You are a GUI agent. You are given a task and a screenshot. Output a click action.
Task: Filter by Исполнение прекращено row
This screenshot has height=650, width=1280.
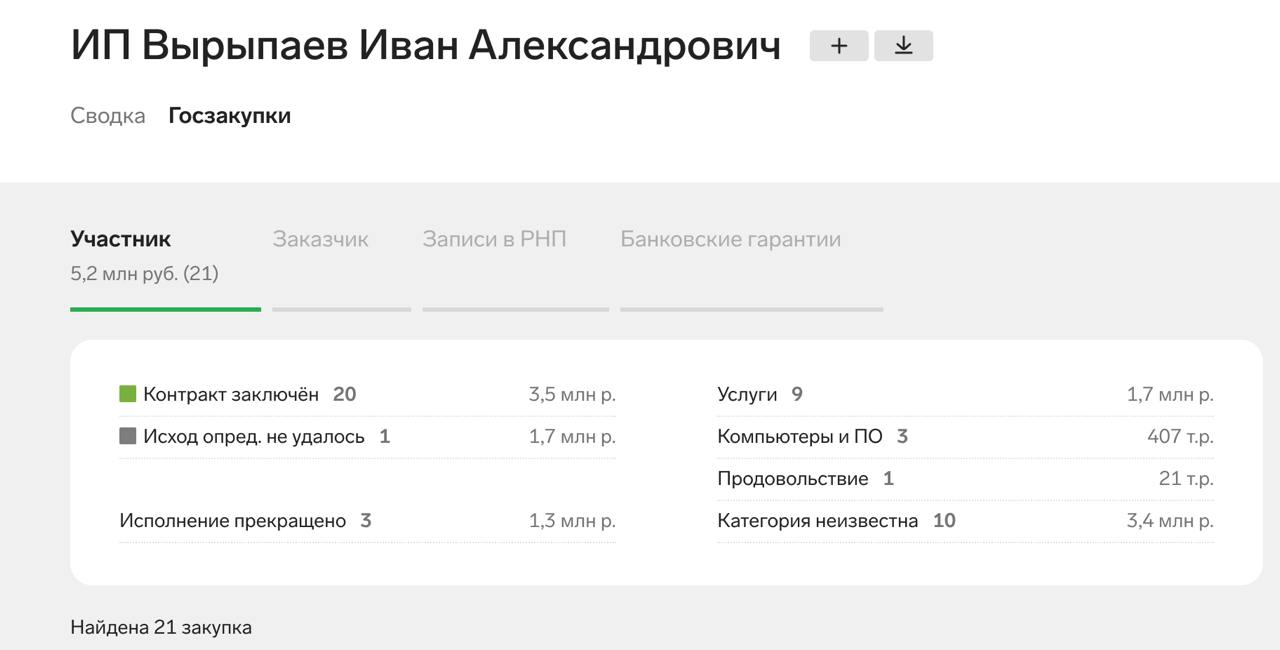pos(232,521)
